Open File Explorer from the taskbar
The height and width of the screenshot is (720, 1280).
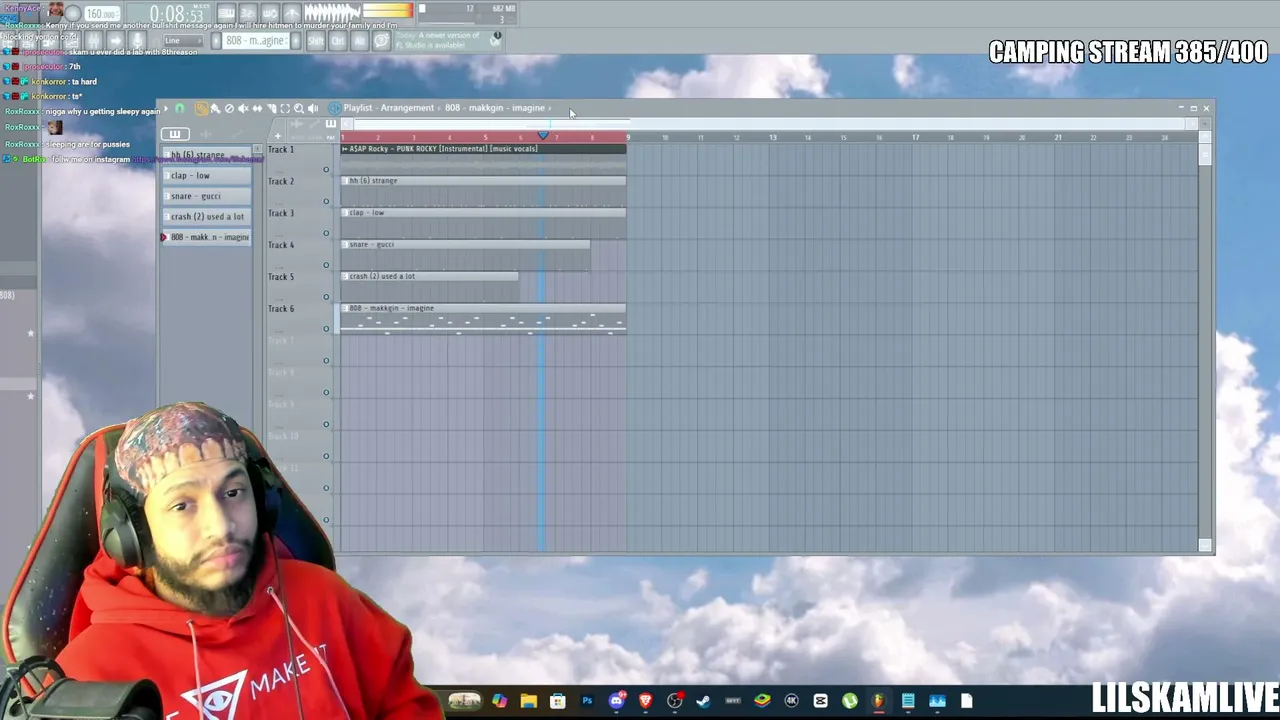pos(528,701)
